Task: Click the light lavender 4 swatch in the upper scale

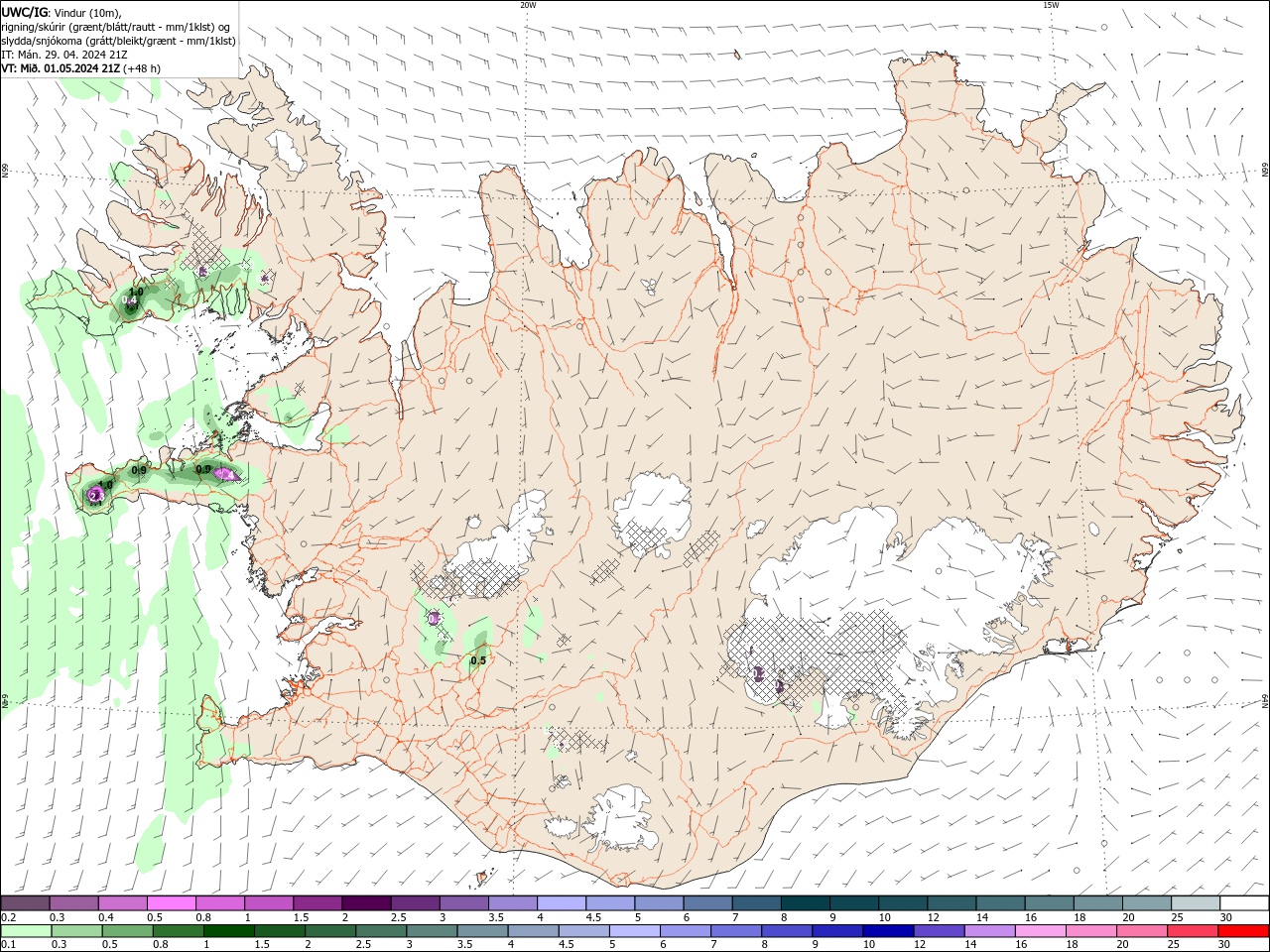Action: pos(561,903)
